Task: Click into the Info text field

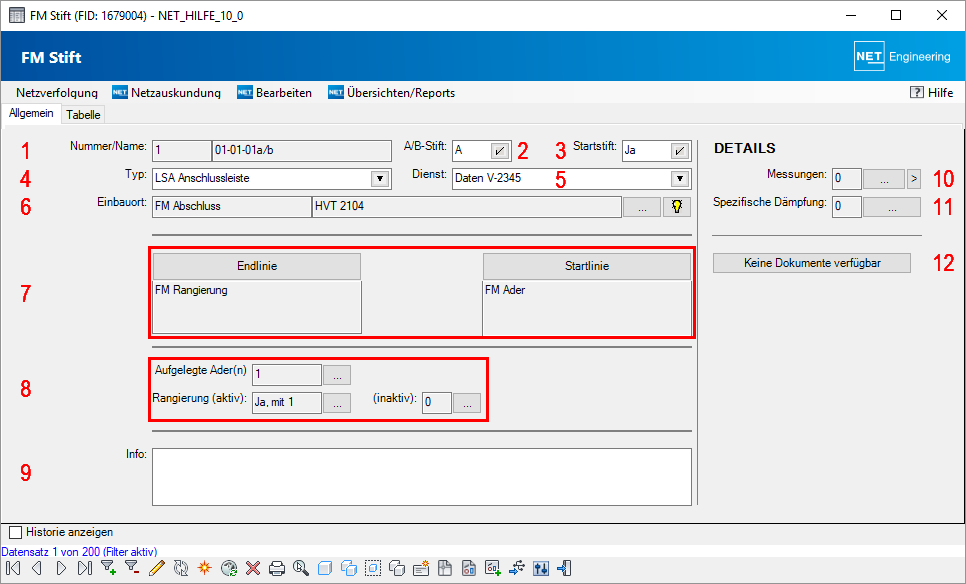Action: click(420, 476)
